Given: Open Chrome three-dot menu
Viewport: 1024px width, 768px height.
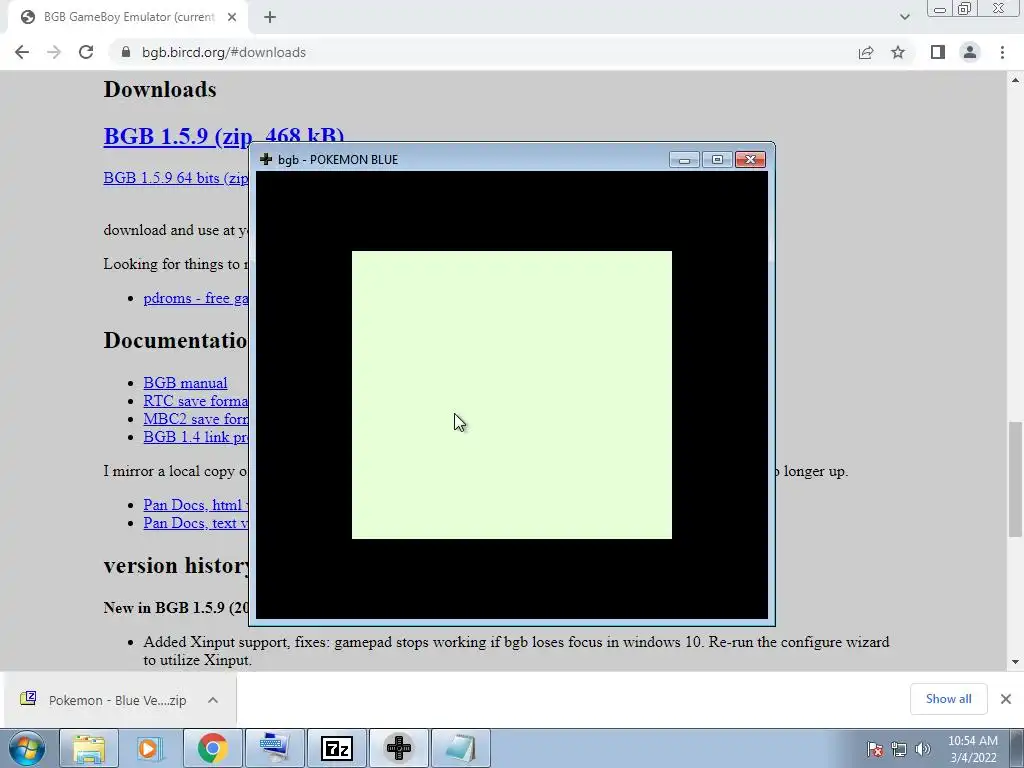Looking at the screenshot, I should (1002, 52).
